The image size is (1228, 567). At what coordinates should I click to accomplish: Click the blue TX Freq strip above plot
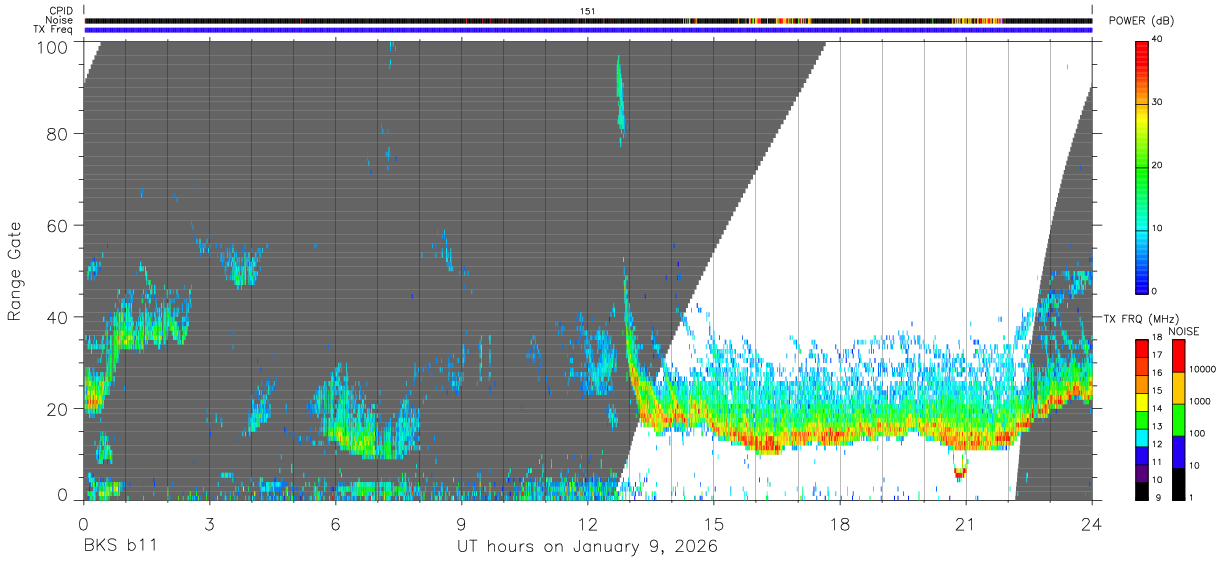pos(588,30)
